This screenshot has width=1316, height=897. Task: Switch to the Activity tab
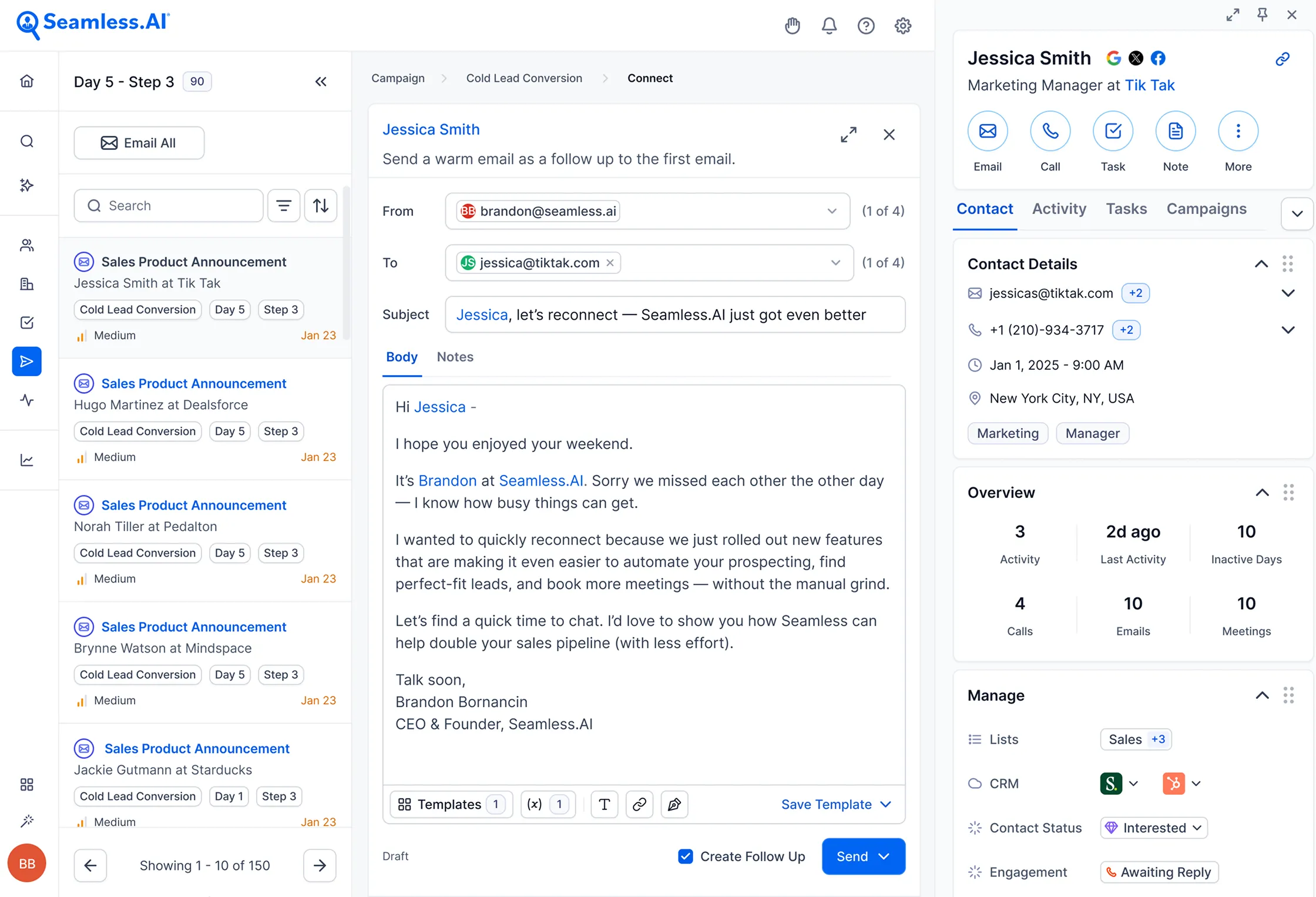1059,209
